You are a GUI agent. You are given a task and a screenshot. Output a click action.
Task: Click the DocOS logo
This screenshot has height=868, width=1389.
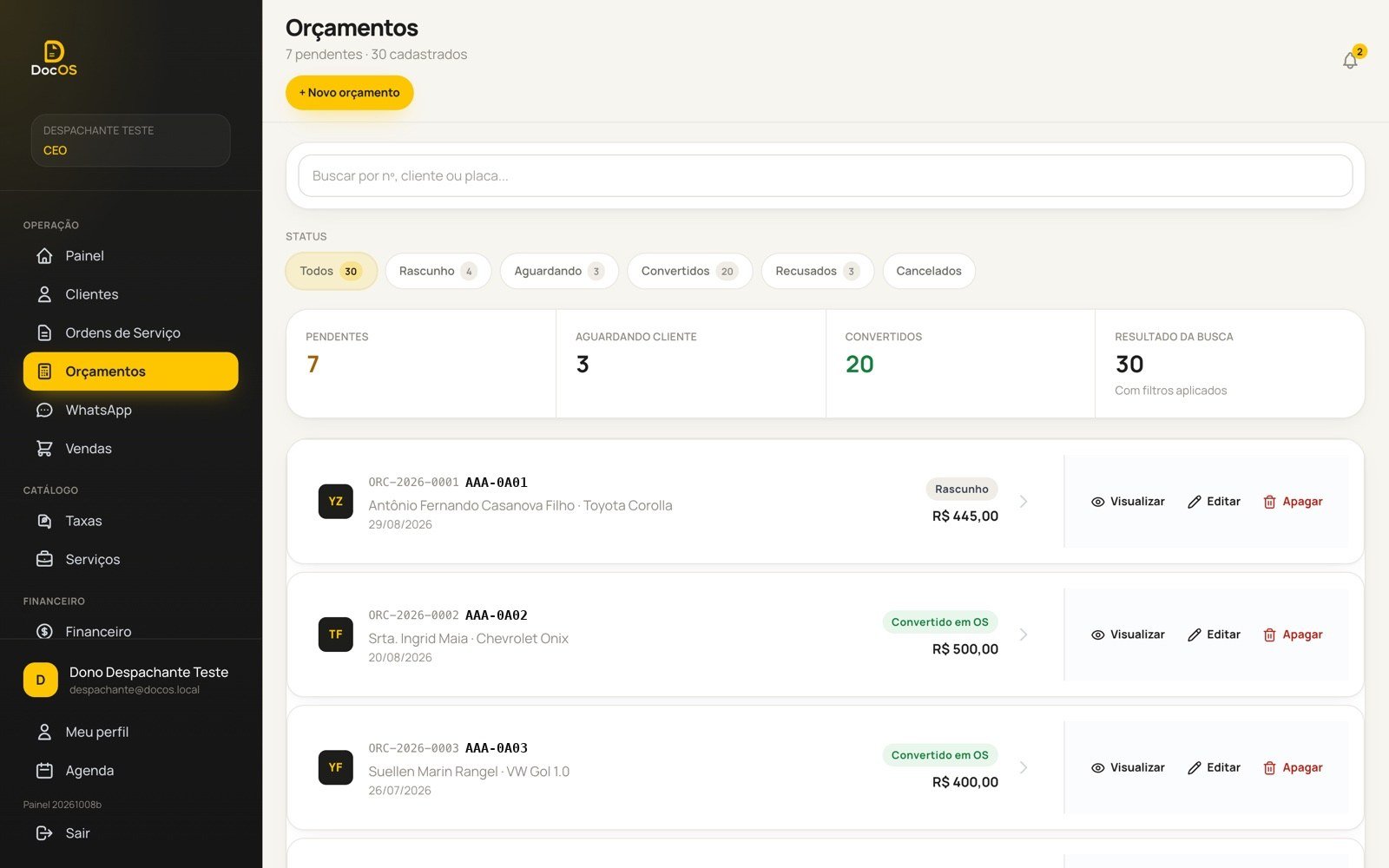[x=54, y=58]
